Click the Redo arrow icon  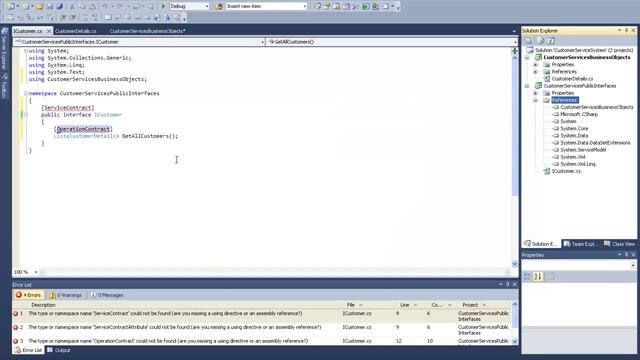click(x=120, y=6)
